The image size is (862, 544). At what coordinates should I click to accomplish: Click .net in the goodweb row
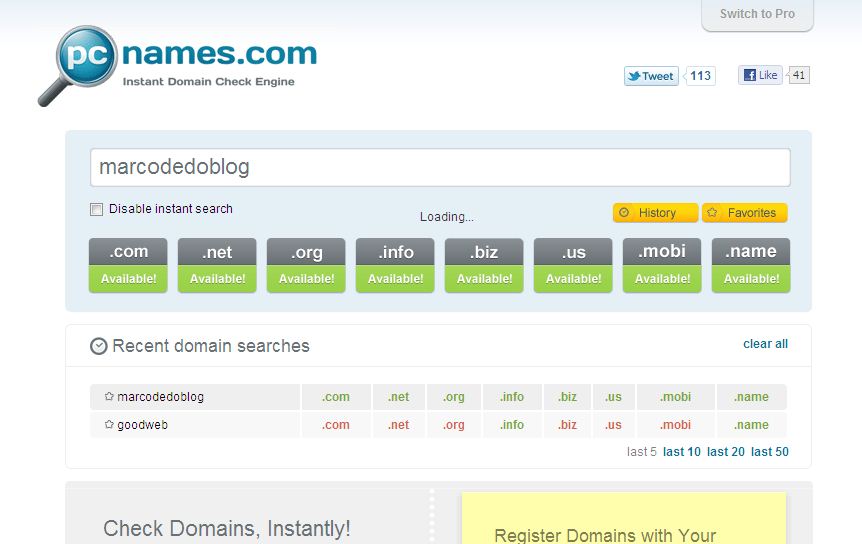[399, 425]
